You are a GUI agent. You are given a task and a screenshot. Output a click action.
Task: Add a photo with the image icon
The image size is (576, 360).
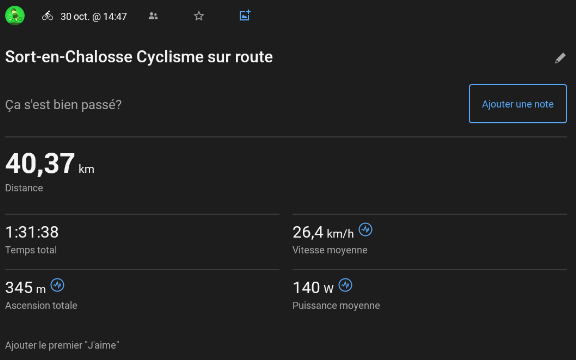click(x=245, y=15)
